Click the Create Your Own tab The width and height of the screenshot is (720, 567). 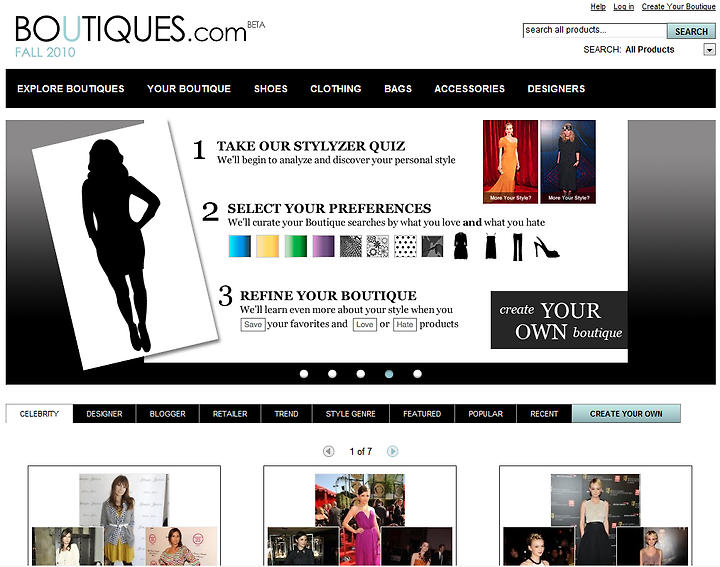pyautogui.click(x=626, y=414)
